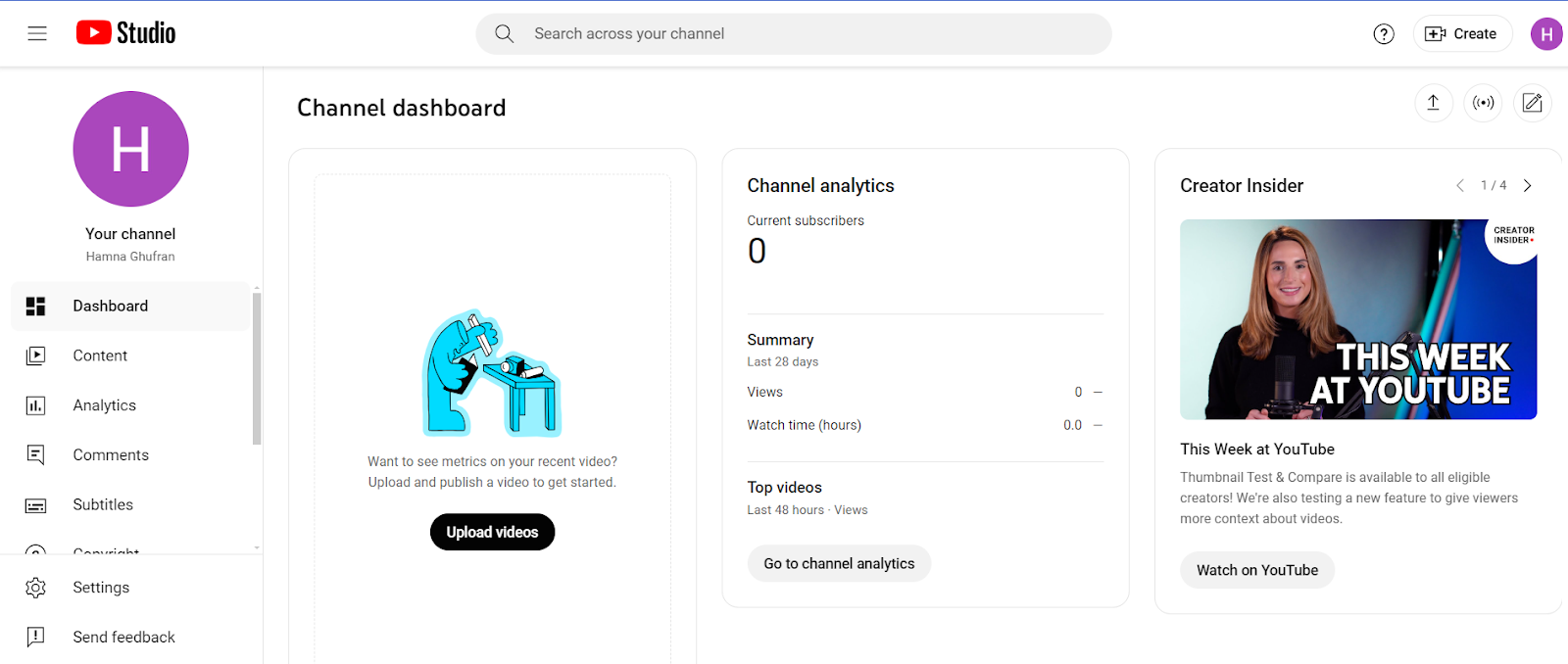Click Go to channel analytics button
Screen dimensions: 1568x664
point(839,563)
